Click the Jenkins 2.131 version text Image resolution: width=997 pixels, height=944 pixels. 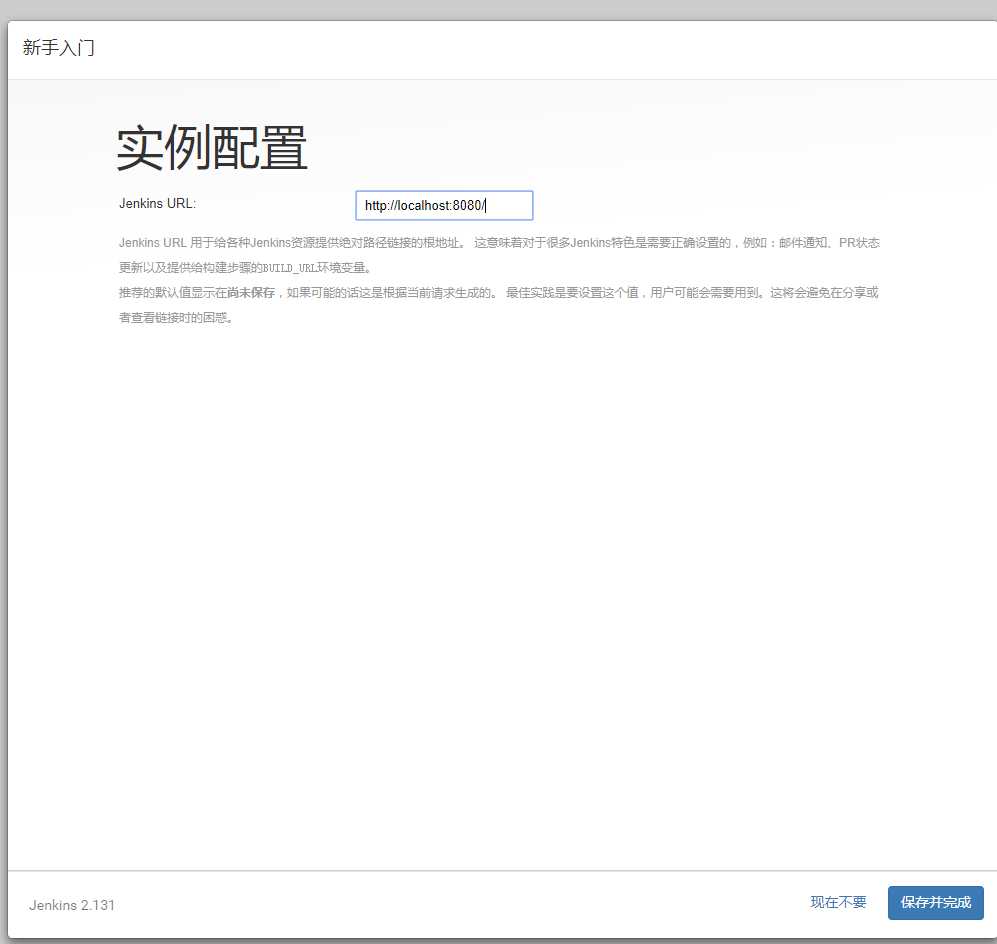(72, 905)
